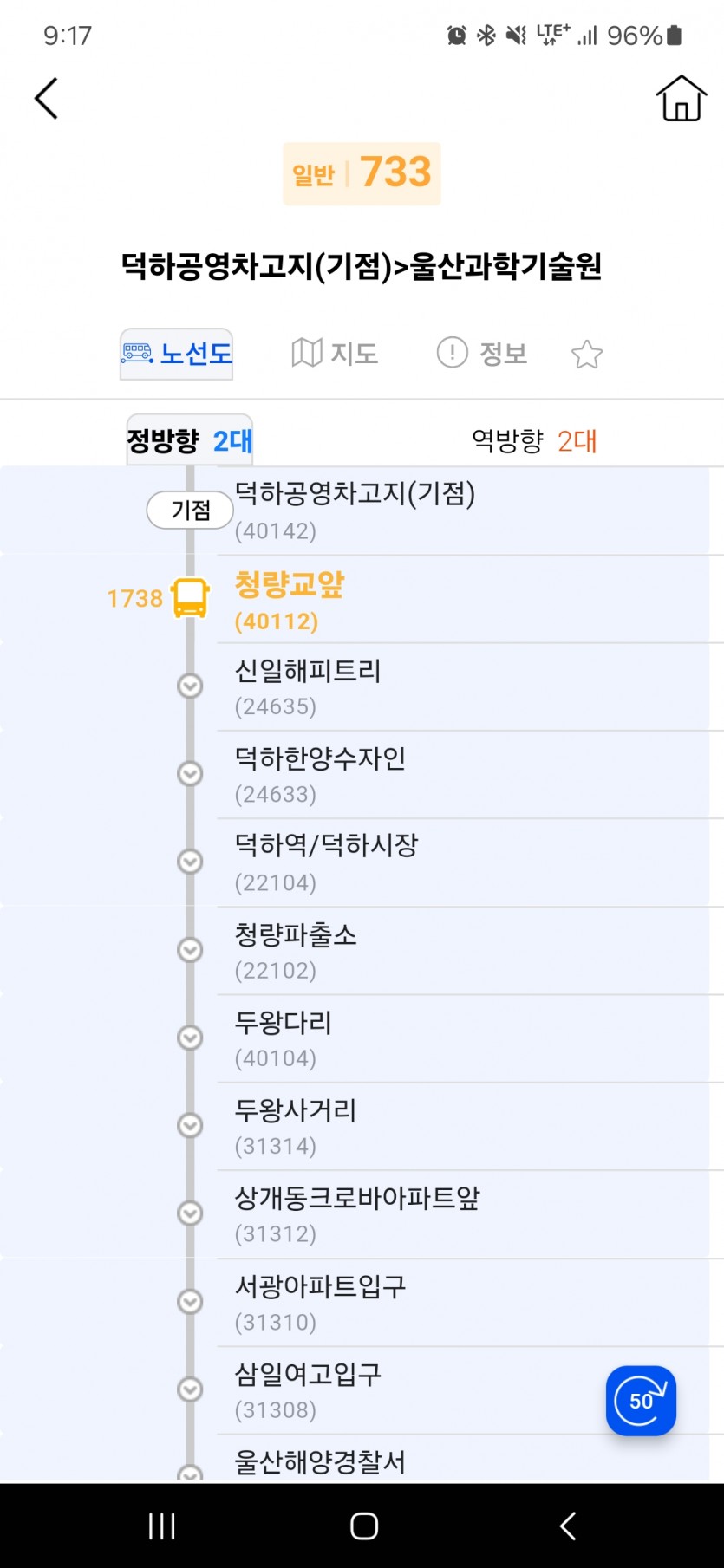Expand the 덕하한양수자인 stop chevron
Viewport: 724px width, 1568px height.
[190, 774]
